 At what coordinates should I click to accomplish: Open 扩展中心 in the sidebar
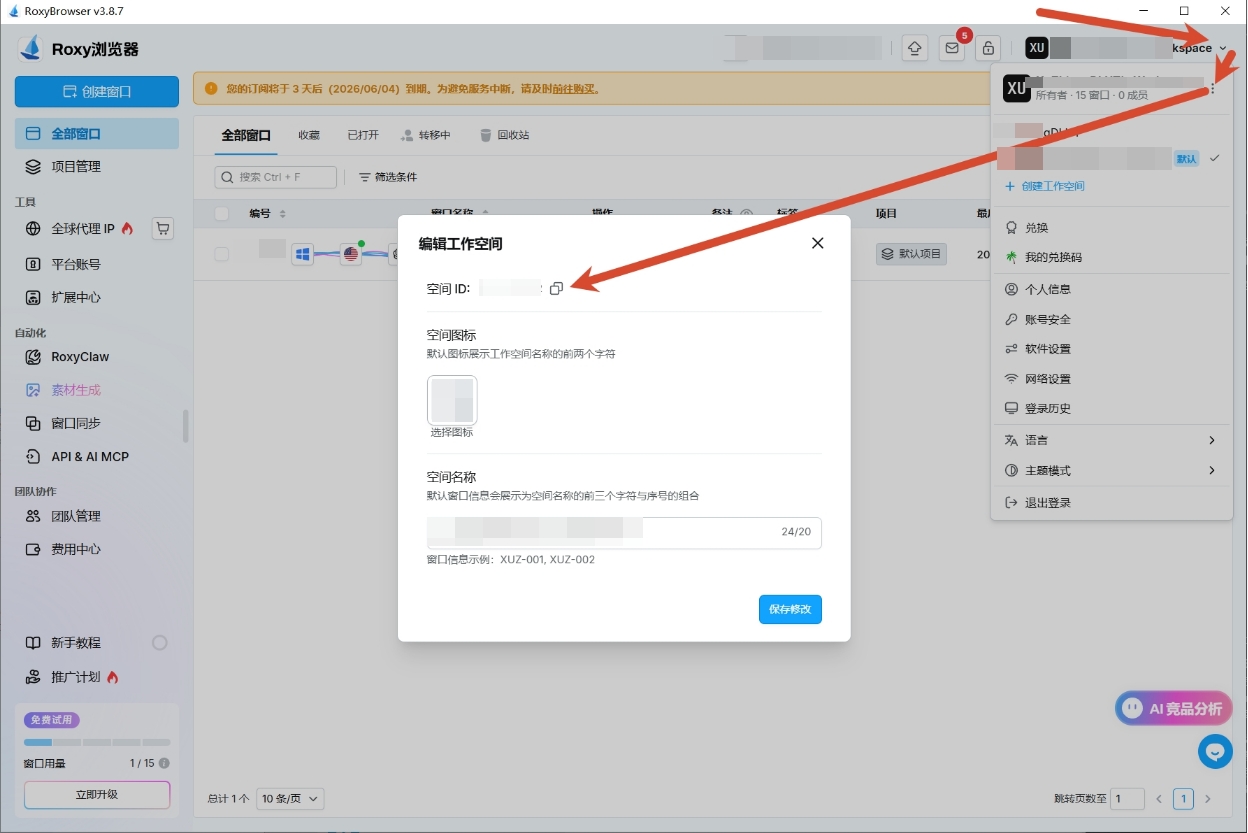(97, 298)
